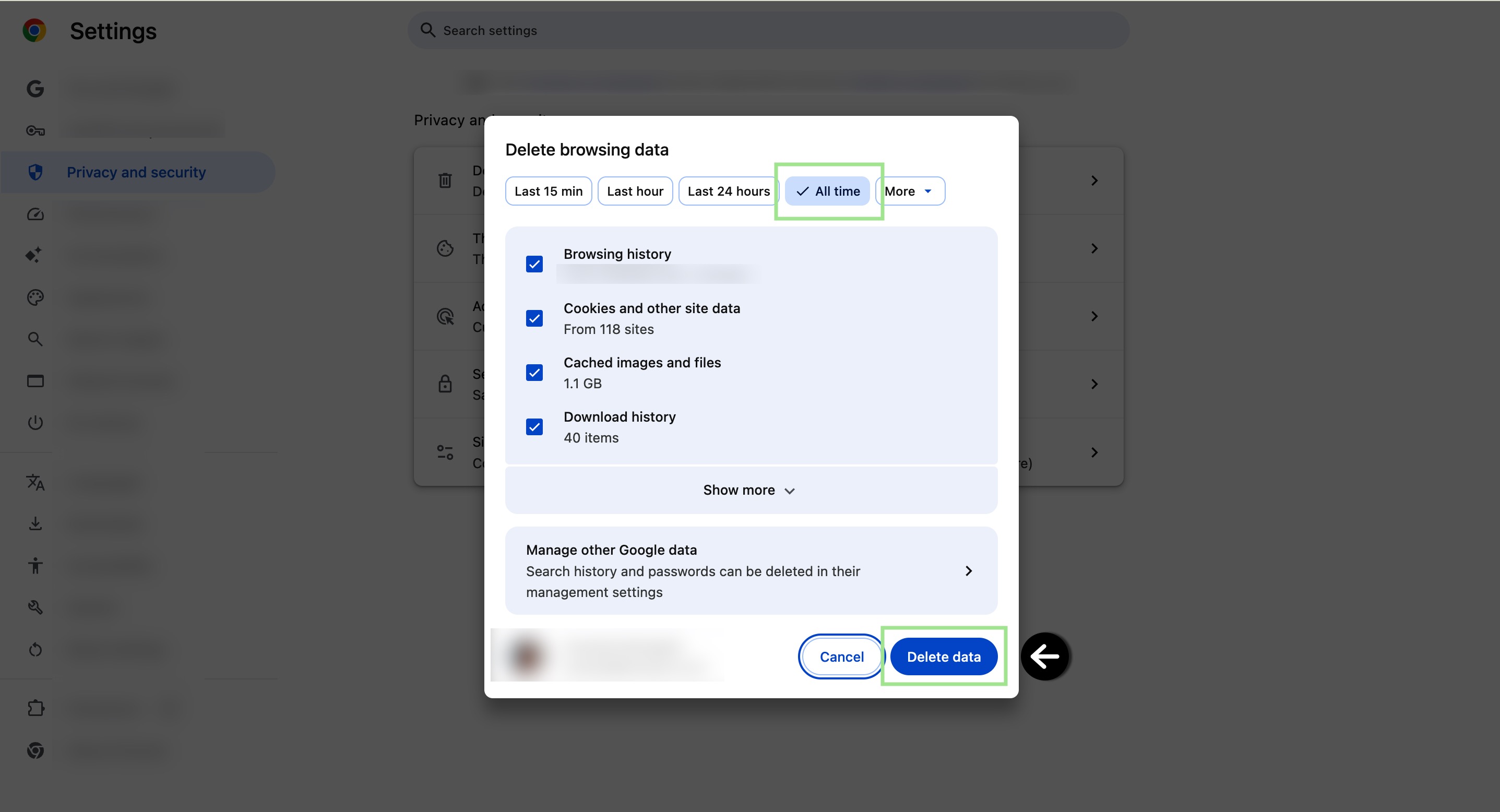Viewport: 1500px width, 812px height.
Task: Expand the Show more options
Action: tap(751, 490)
